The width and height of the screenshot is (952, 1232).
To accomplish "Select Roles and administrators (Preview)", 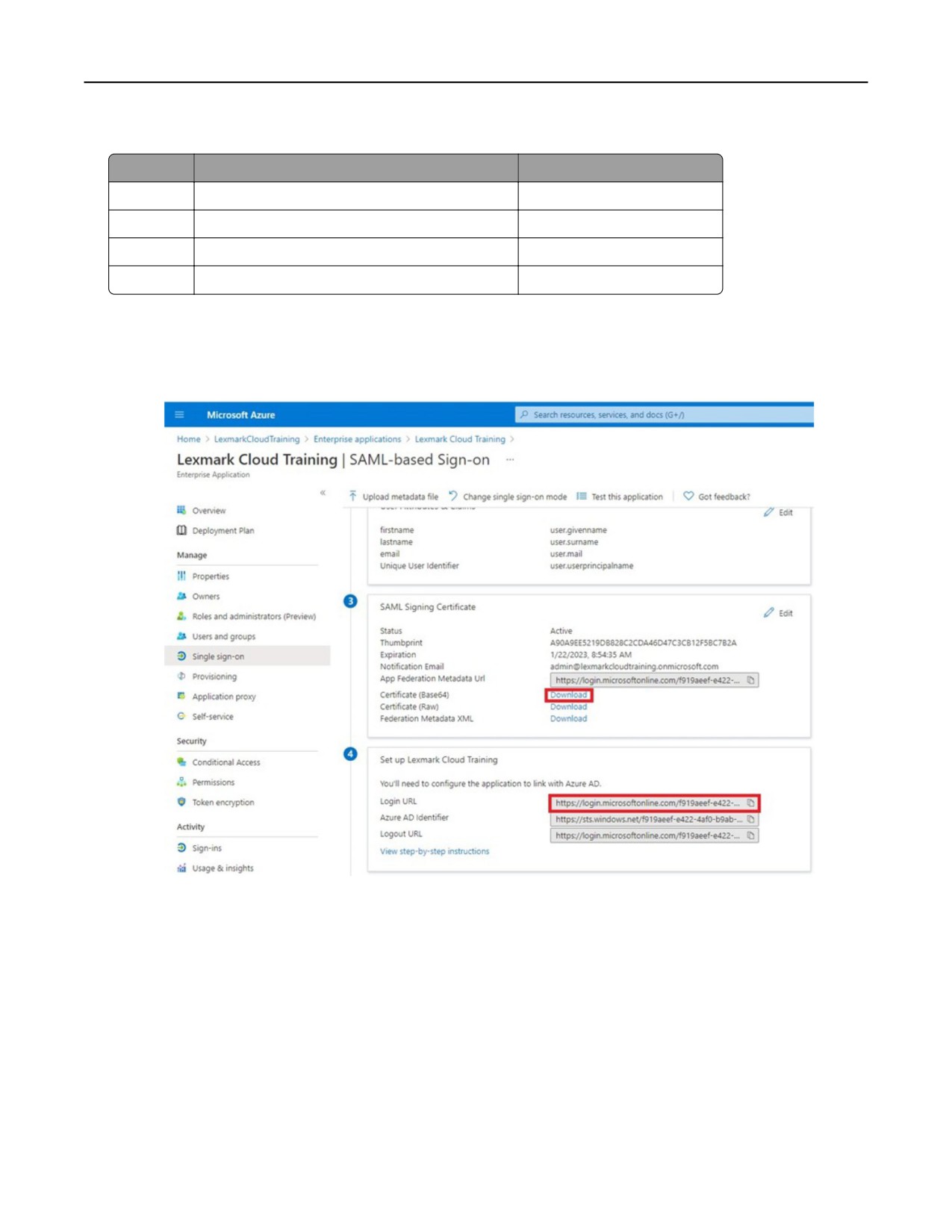I will [254, 617].
